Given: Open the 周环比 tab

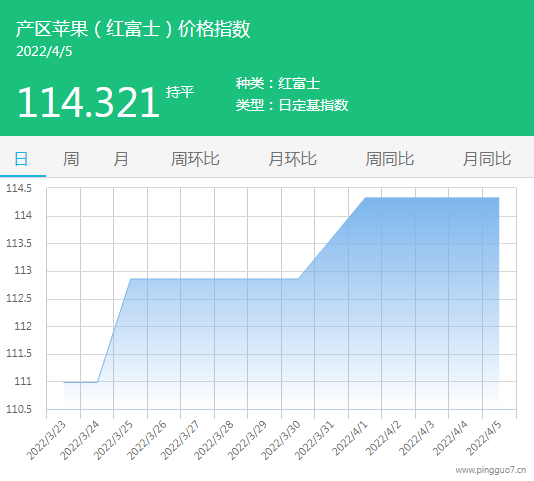Looking at the screenshot, I should [195, 159].
